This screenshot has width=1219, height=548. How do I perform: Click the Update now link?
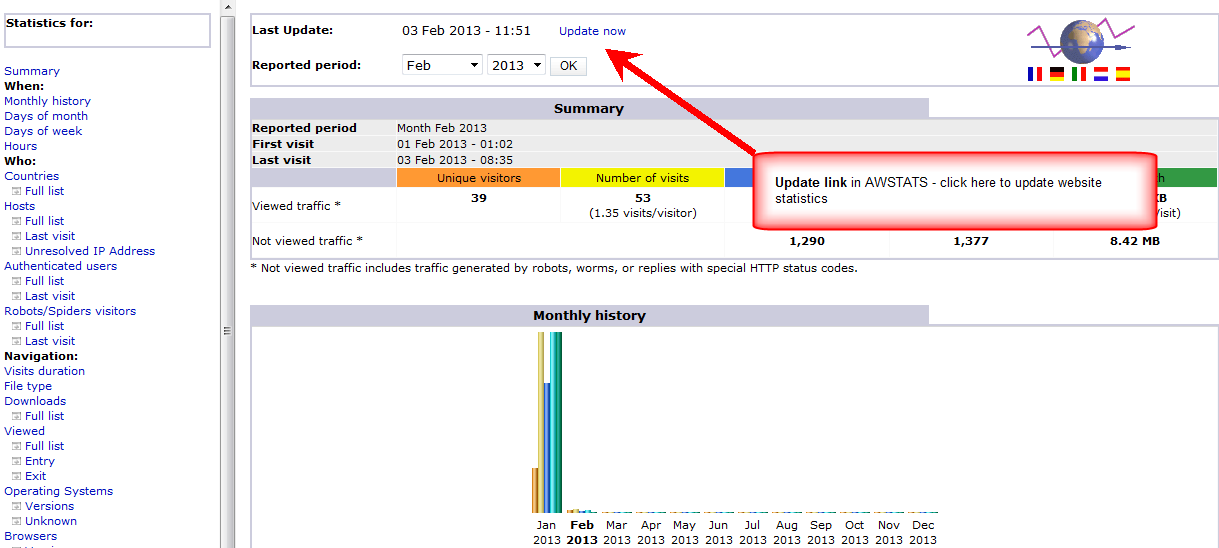click(x=592, y=31)
